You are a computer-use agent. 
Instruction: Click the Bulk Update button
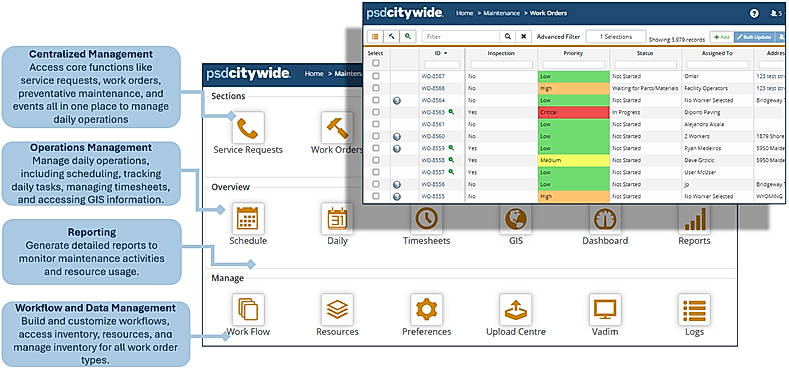coord(754,37)
